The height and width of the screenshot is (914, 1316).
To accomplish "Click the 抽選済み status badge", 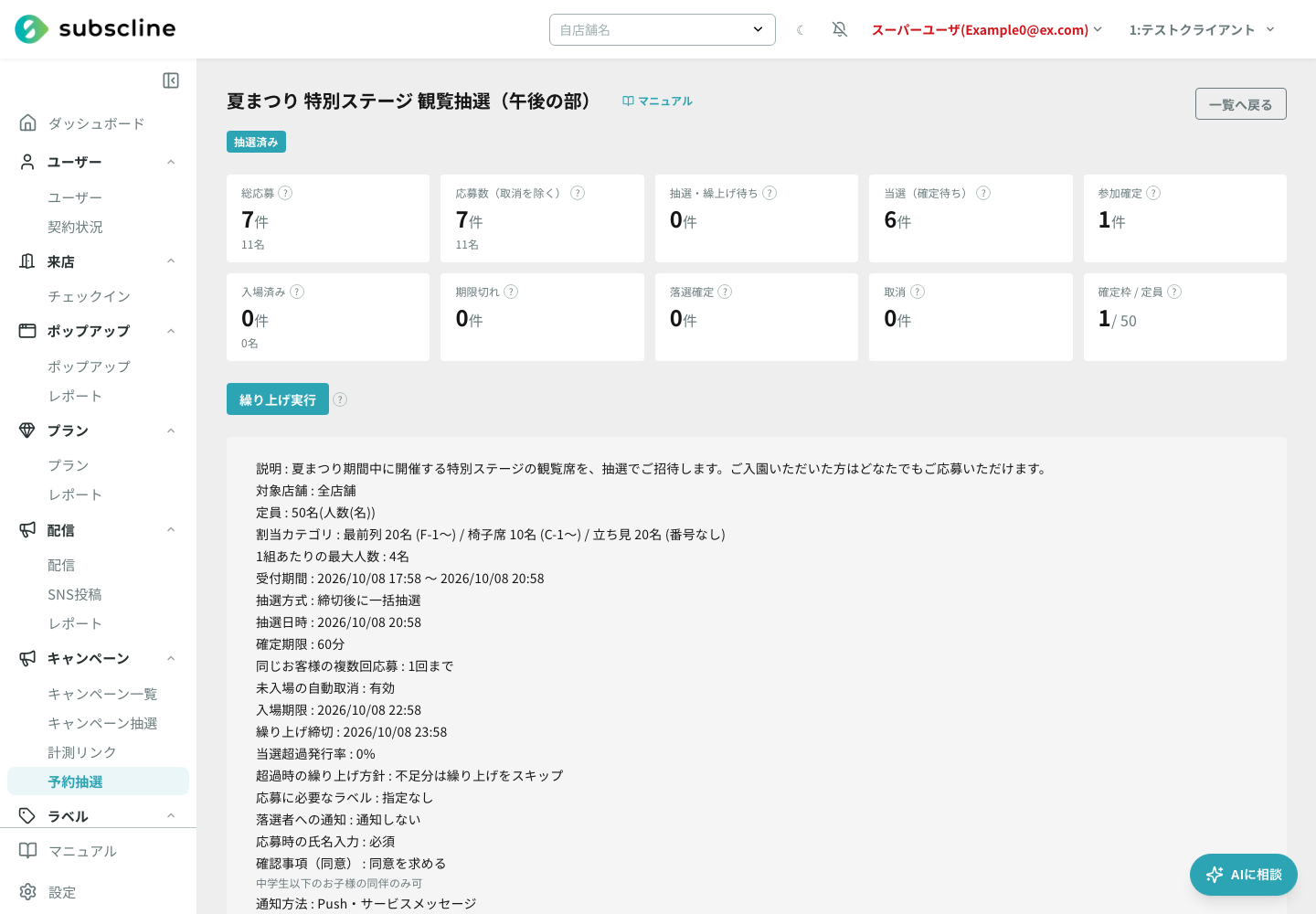I will point(256,142).
